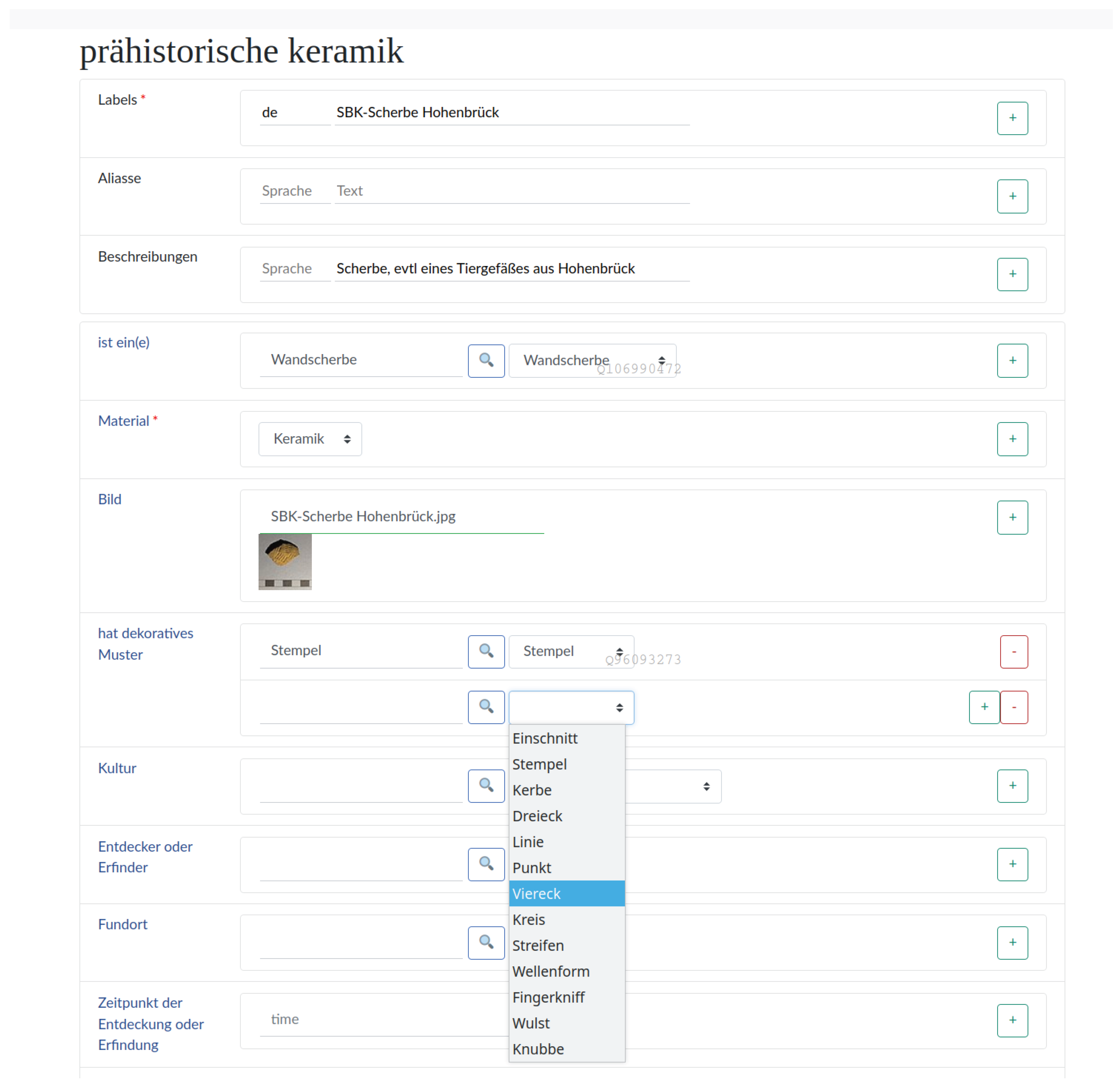This screenshot has height=1087, width=1120.
Task: Click the SBK-Scherbe image thumbnail
Action: coord(284,562)
